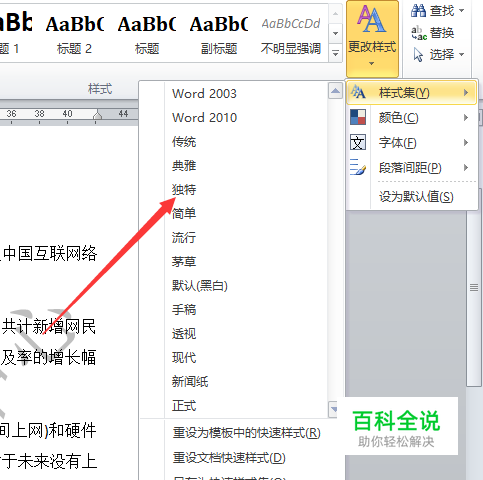Click the right indent marker on ruler
This screenshot has height=480, width=483.
[x=97, y=115]
